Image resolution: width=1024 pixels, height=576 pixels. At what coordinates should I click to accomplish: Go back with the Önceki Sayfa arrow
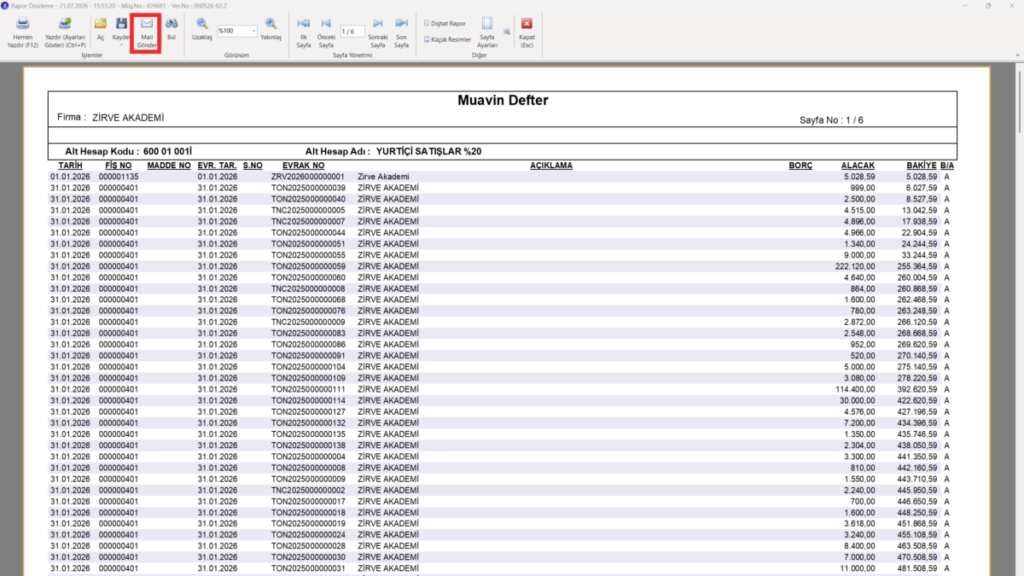(x=326, y=24)
